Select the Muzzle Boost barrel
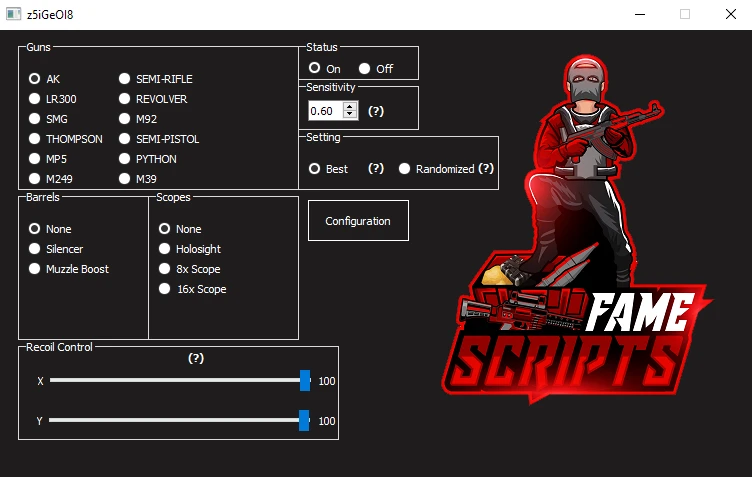Screen dimensions: 752x477 pyautogui.click(x=69, y=269)
